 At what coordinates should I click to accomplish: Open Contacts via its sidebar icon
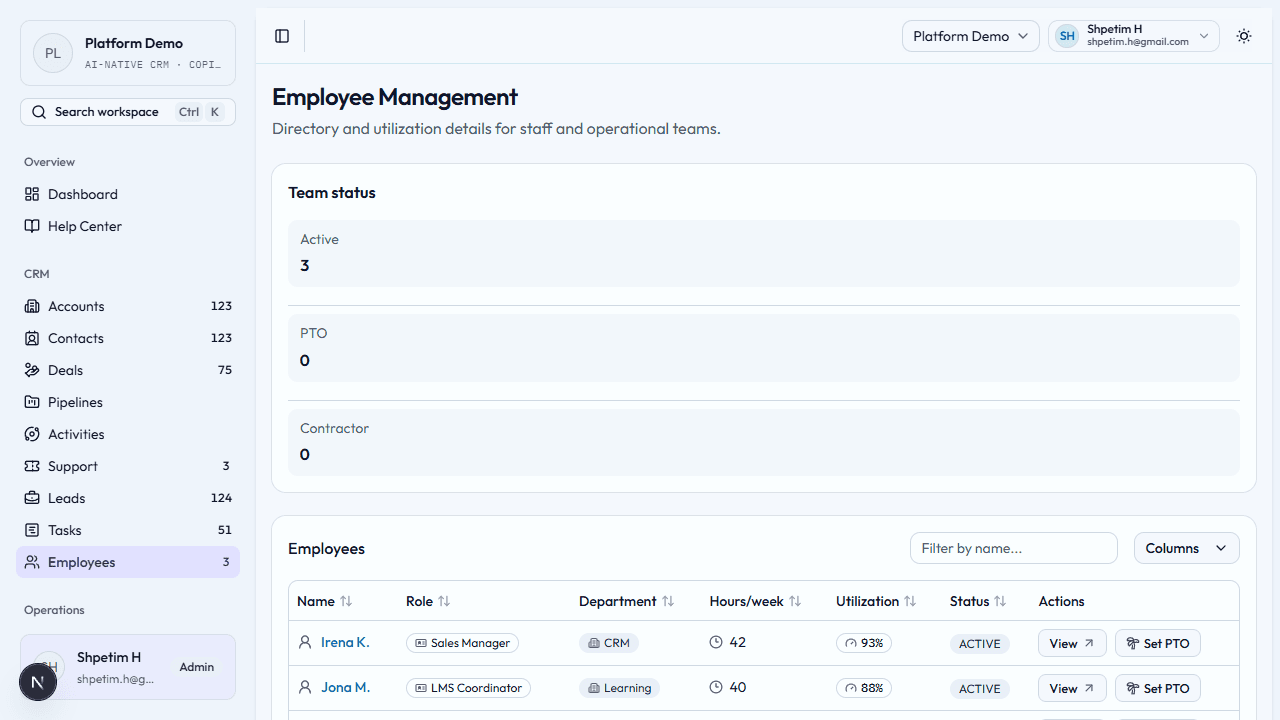[x=33, y=338]
